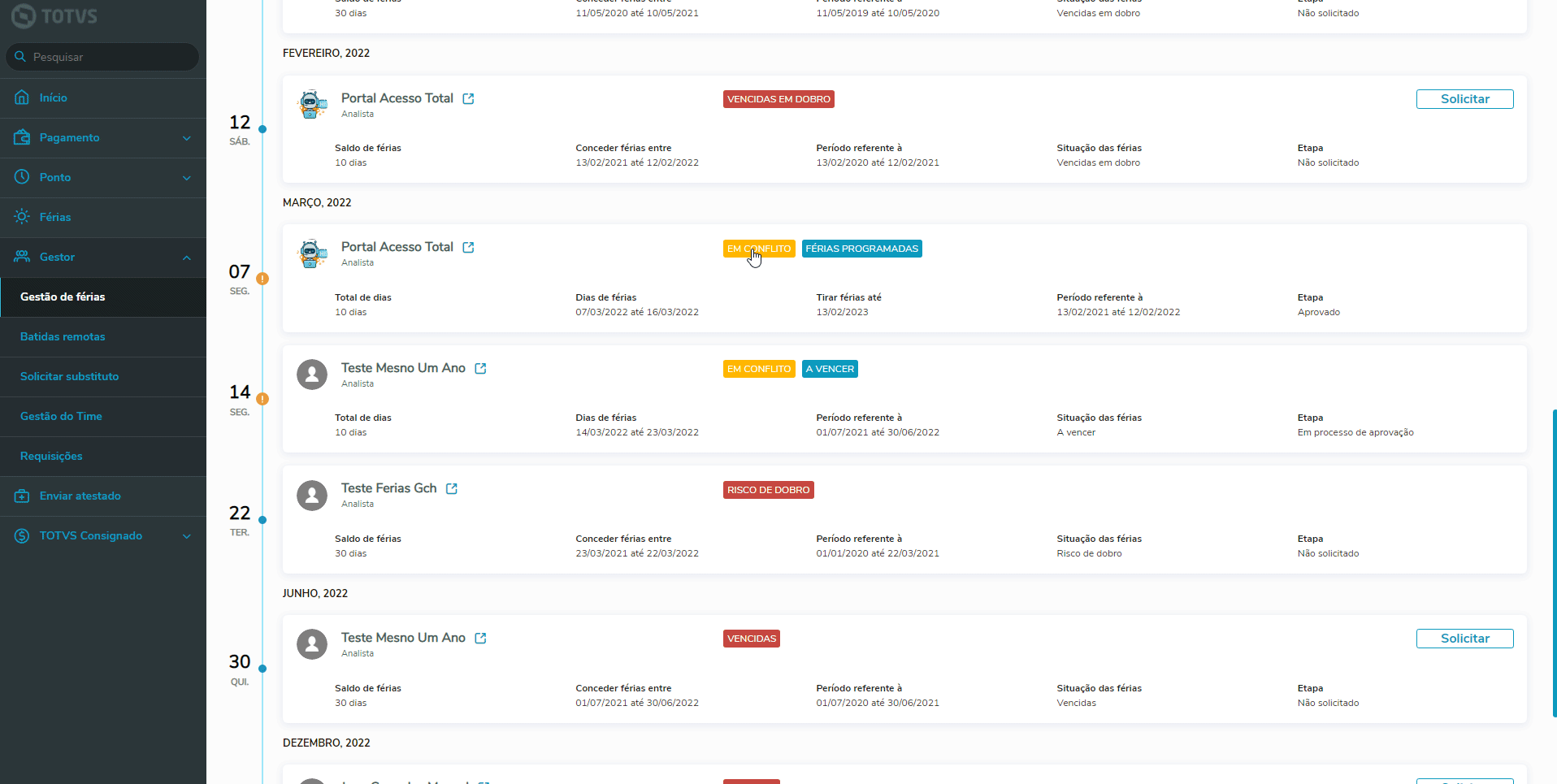
Task: Open external link for June Teste Mesno Um Ano
Action: coord(480,638)
